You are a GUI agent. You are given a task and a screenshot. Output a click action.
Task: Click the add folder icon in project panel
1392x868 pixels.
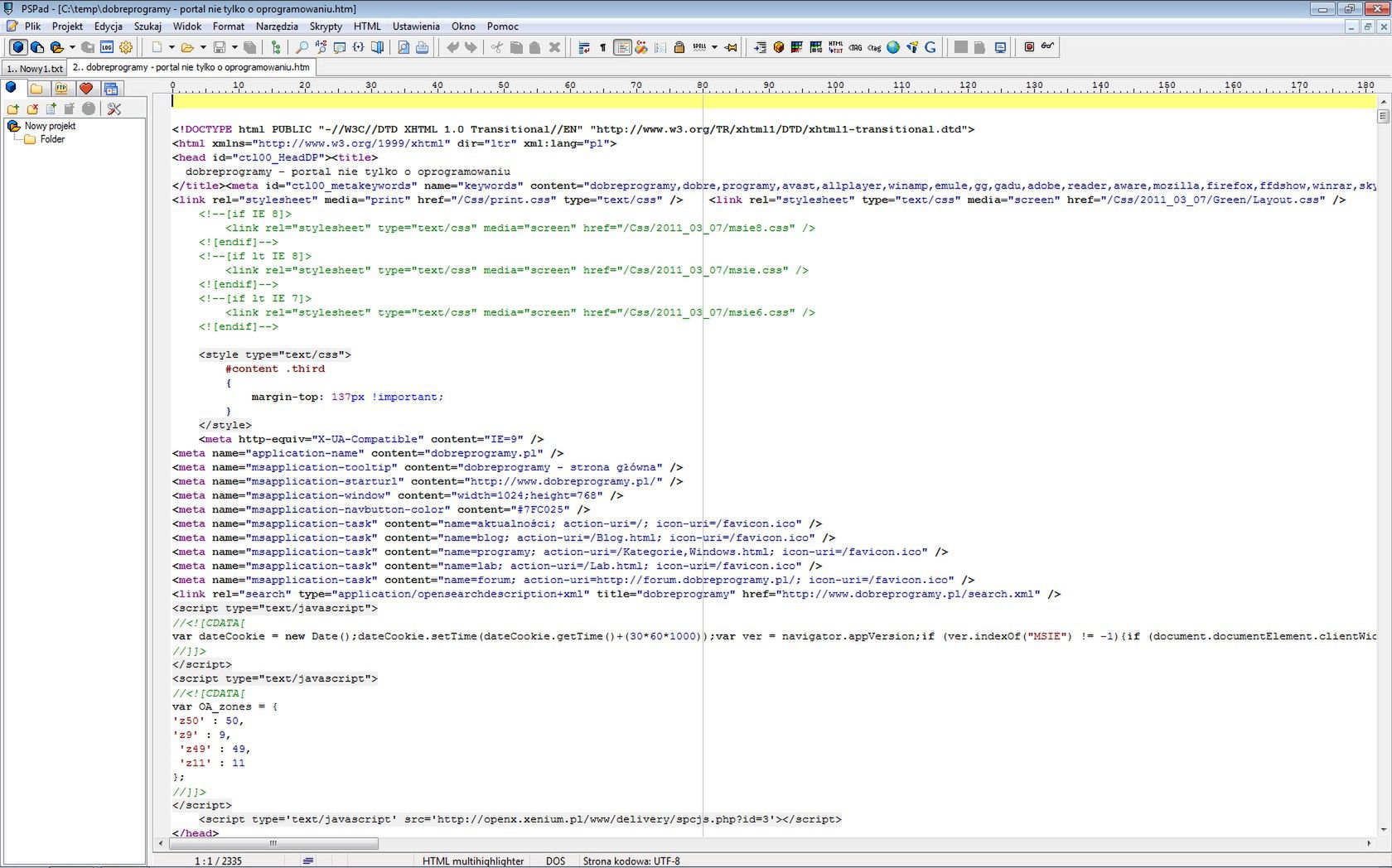coord(13,108)
